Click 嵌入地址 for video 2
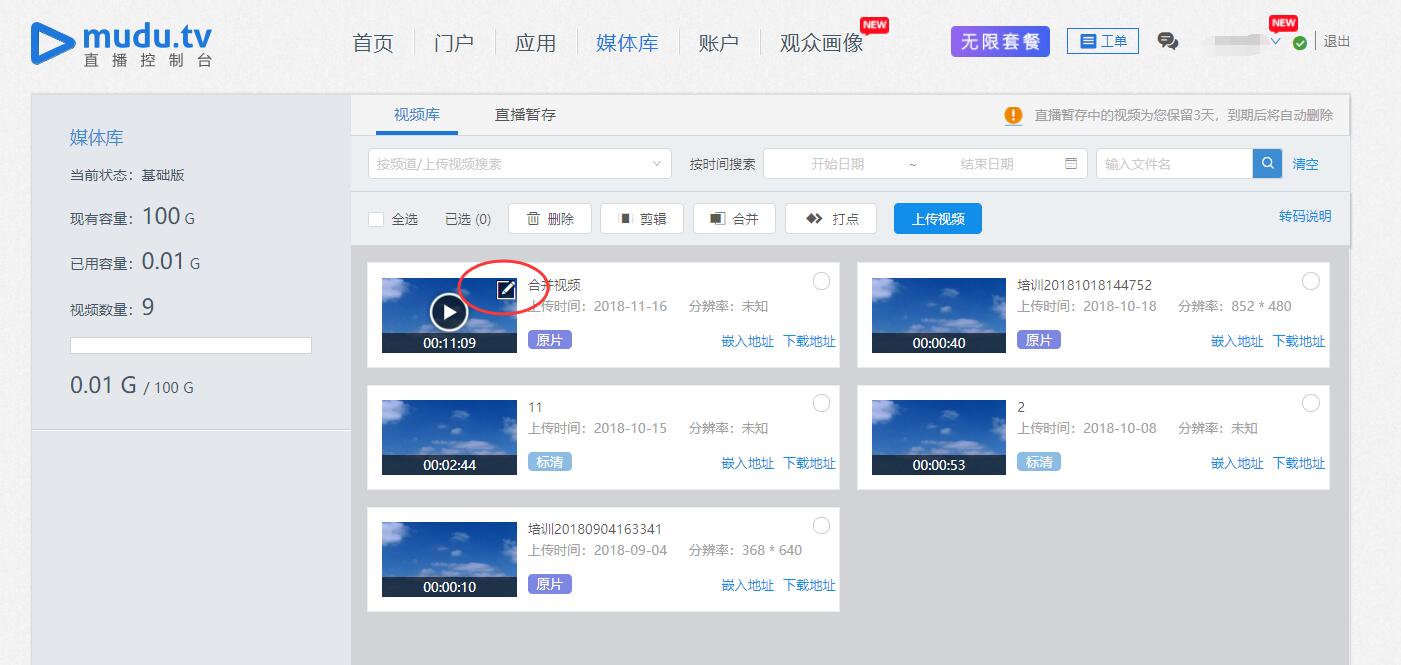The image size is (1401, 665). click(1238, 463)
